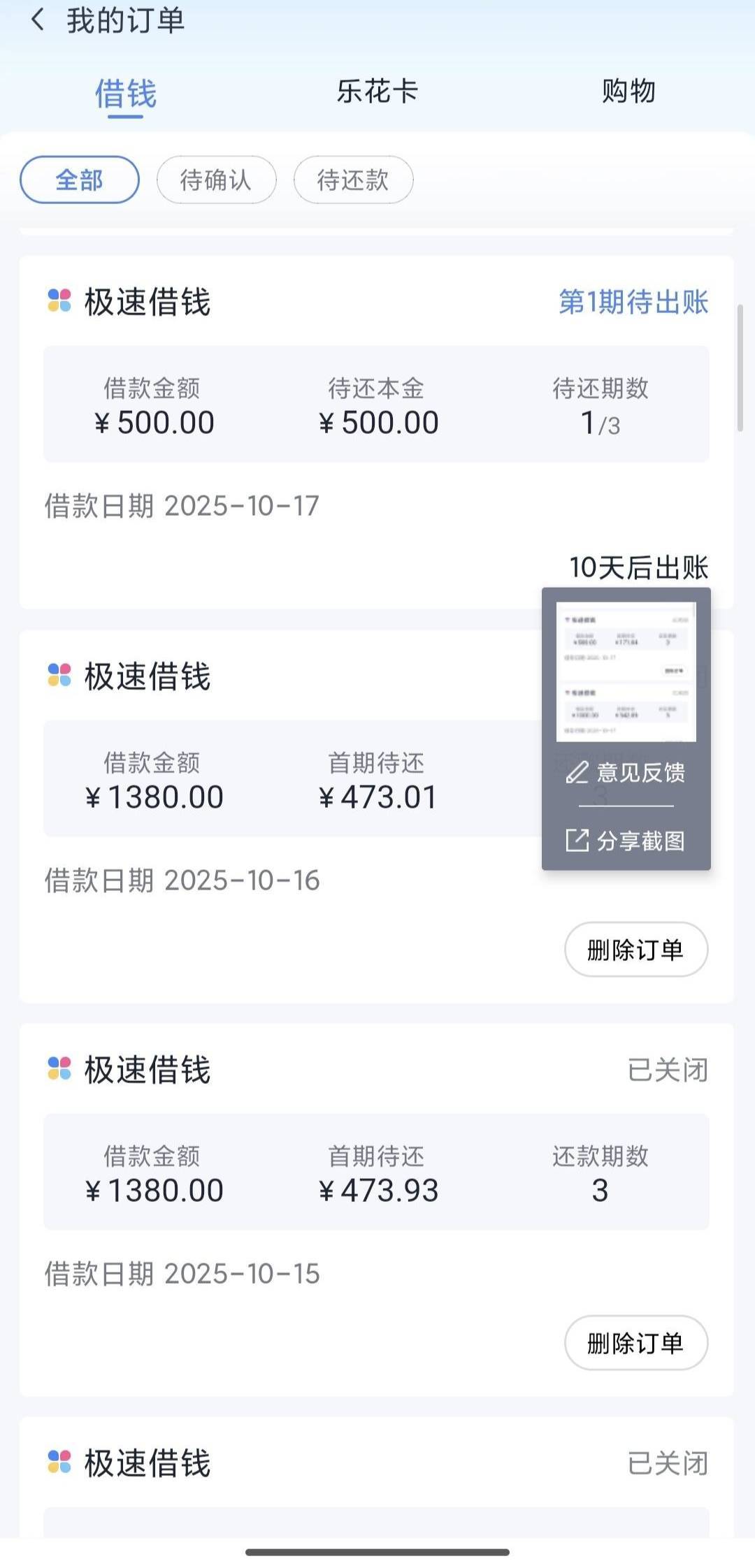The width and height of the screenshot is (755, 1568).
Task: Open the 第1期待出账 status link
Action: point(633,302)
